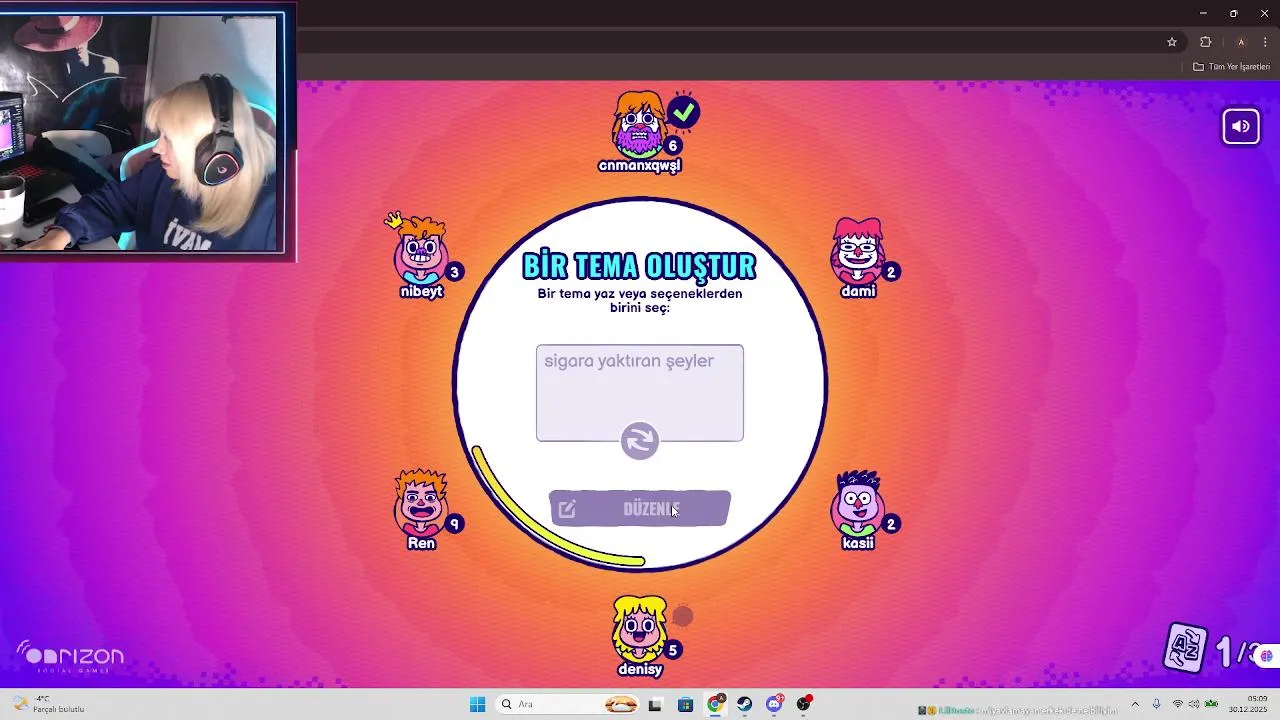The width and height of the screenshot is (1280, 720).
Task: Click the microphone icon in the system tray
Action: tap(1157, 704)
